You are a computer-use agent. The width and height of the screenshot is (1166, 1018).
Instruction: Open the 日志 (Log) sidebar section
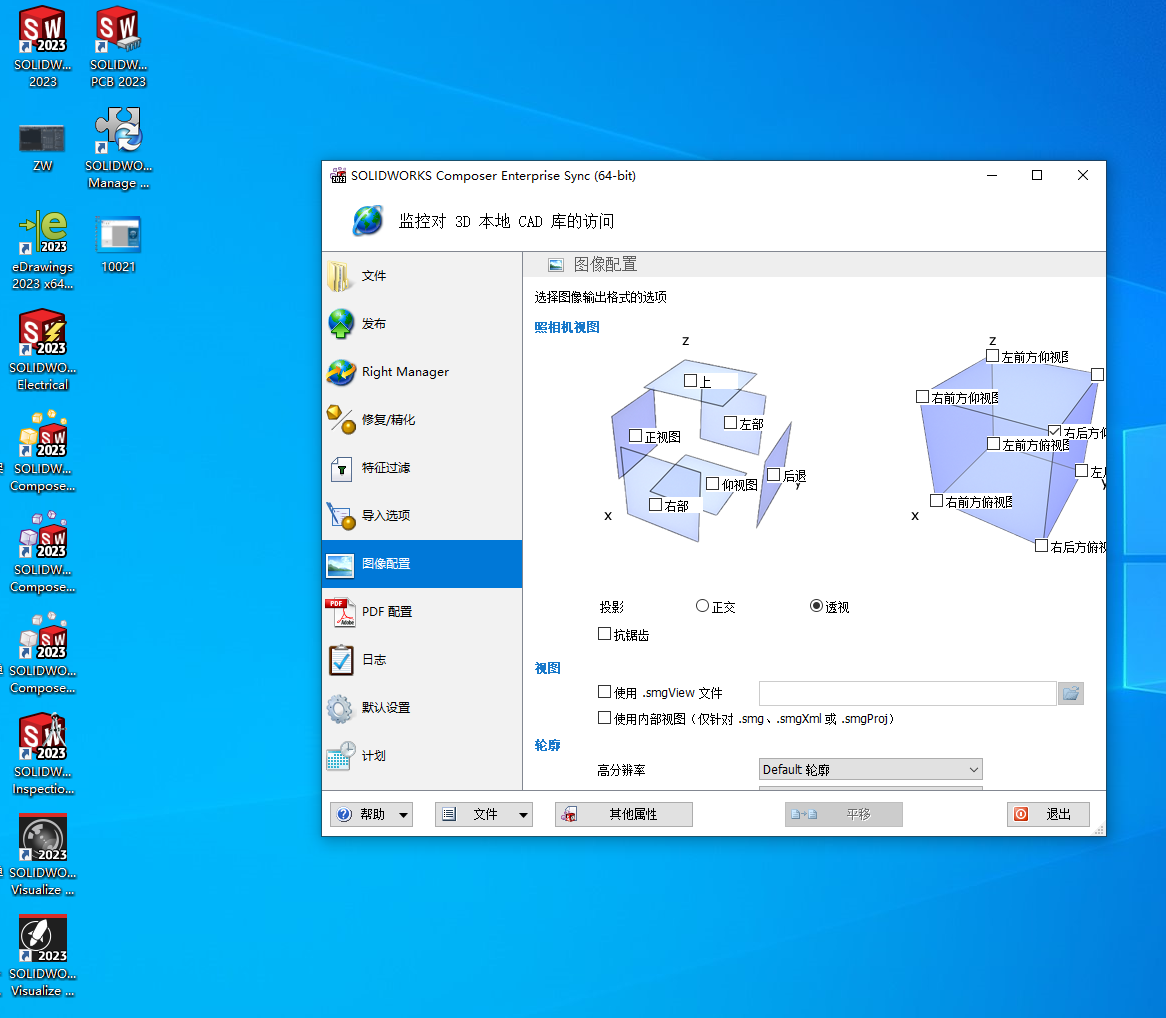(x=374, y=660)
